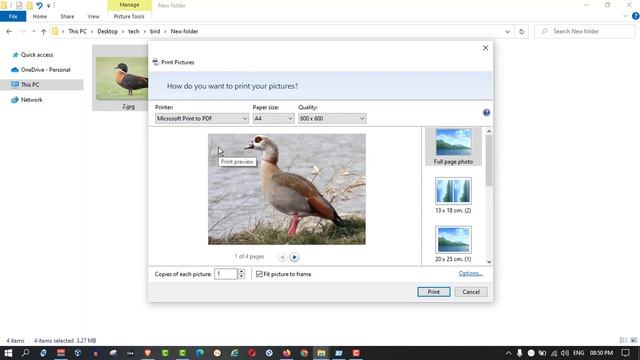640x360 pixels.
Task: Click the Undo icon in quick access toolbar
Action: (x=39, y=5)
